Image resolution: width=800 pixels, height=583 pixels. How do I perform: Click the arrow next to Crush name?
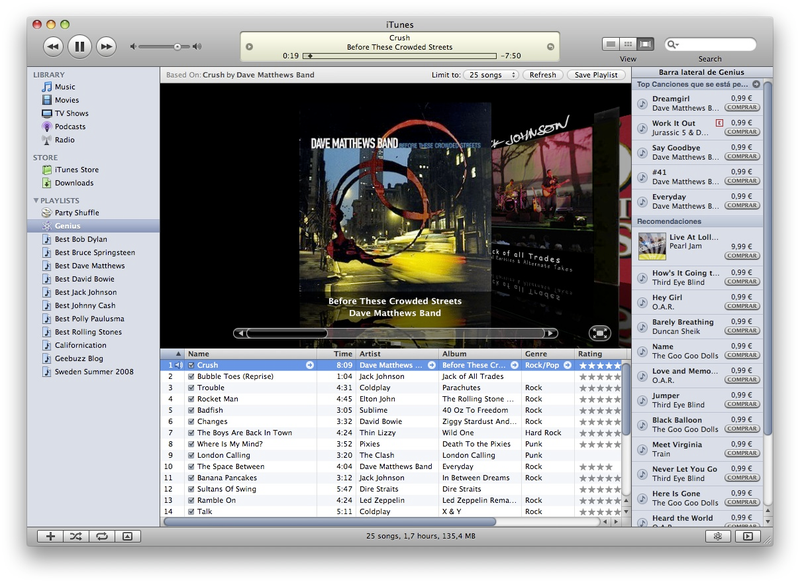click(x=310, y=365)
